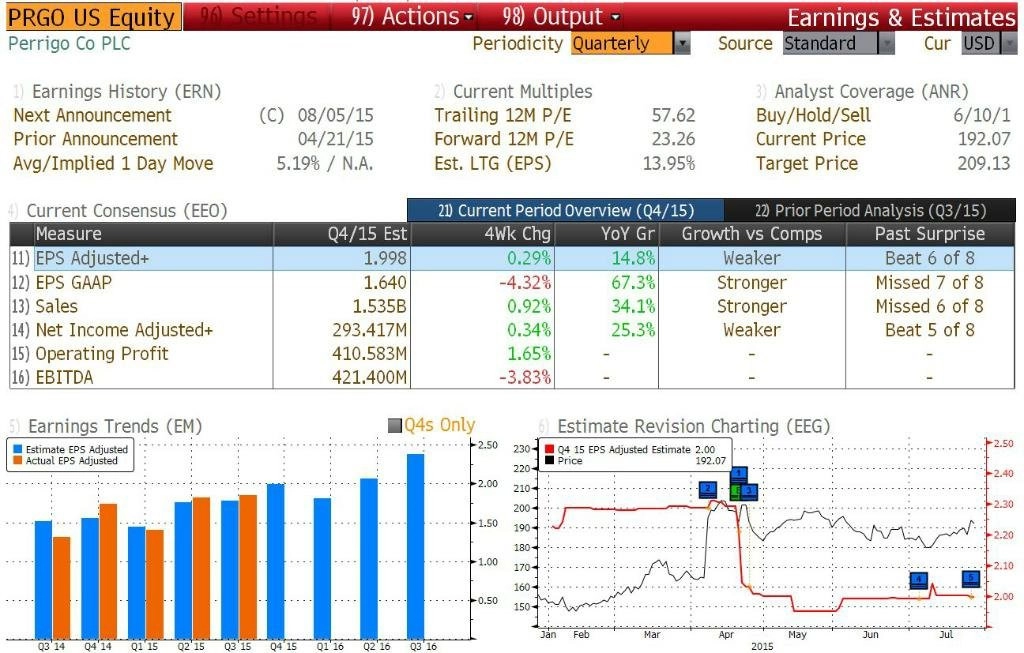This screenshot has height=653, width=1024.
Task: Click news event marker 4 on chart
Action: (919, 579)
